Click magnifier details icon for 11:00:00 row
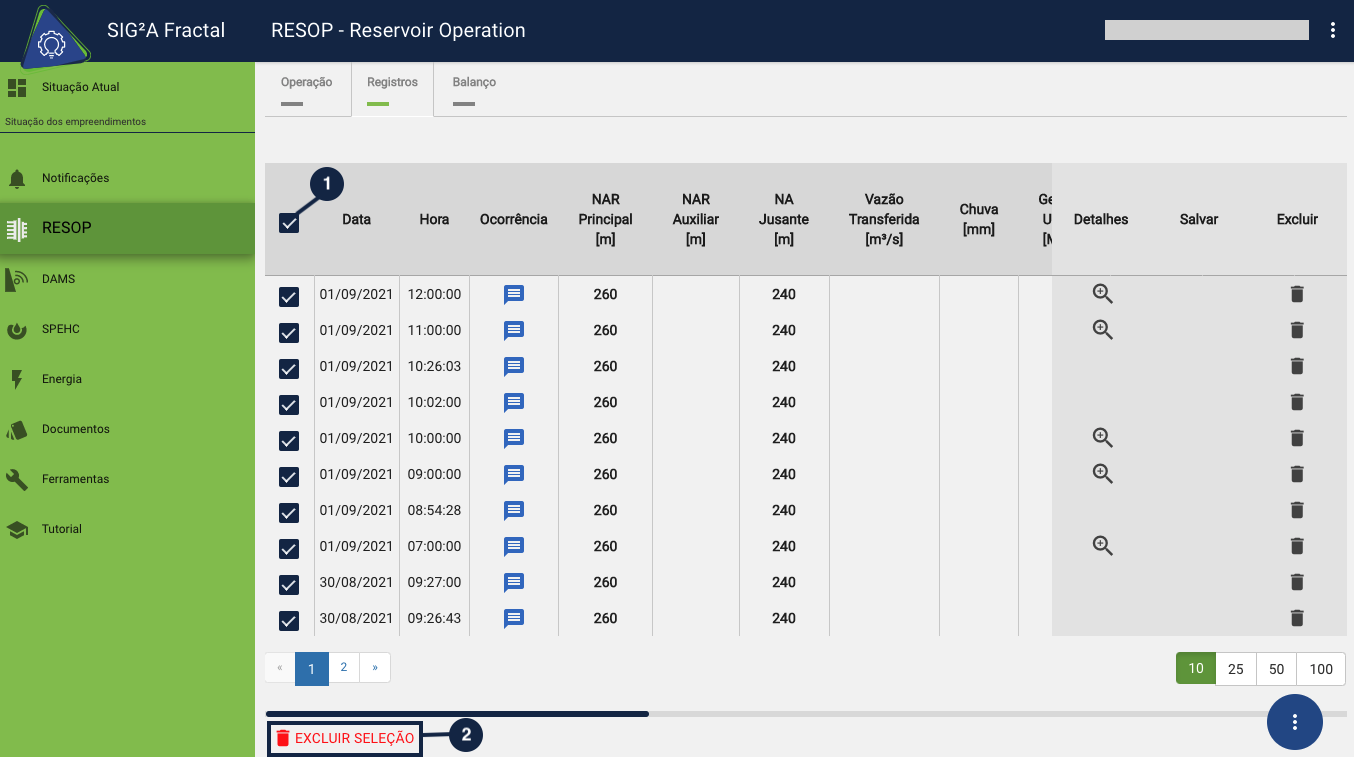 click(1102, 330)
